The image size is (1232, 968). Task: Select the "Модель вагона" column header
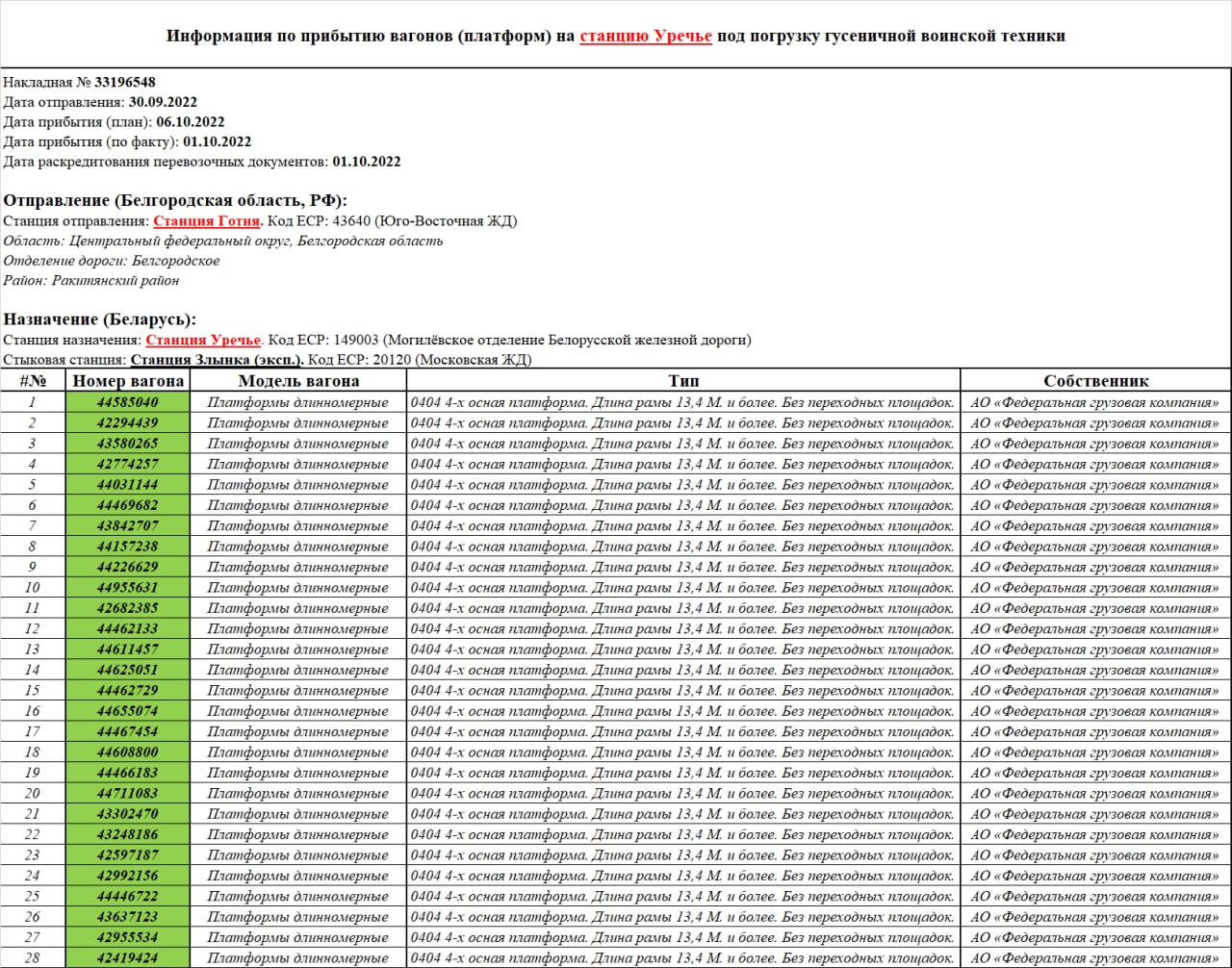[298, 381]
